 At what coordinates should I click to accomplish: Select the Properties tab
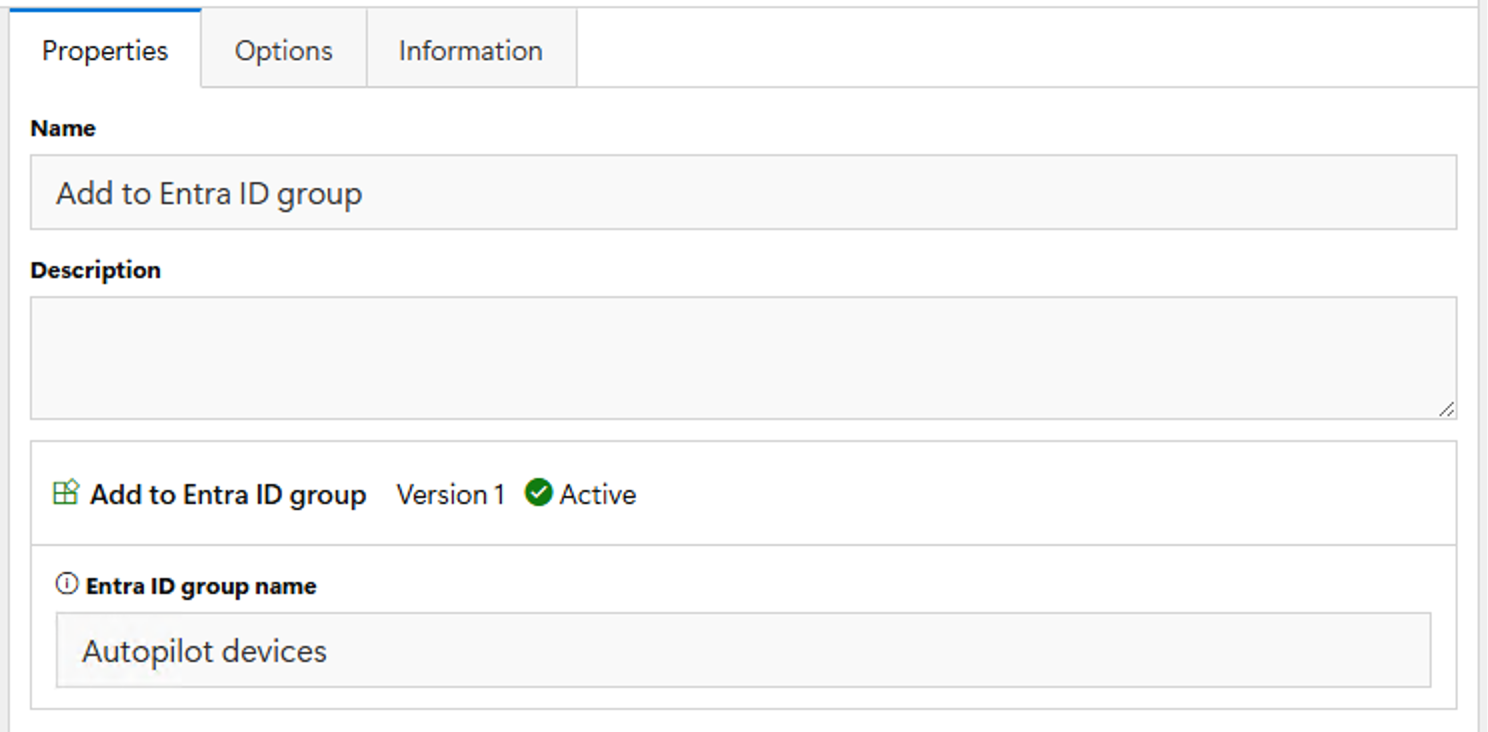pyautogui.click(x=105, y=50)
